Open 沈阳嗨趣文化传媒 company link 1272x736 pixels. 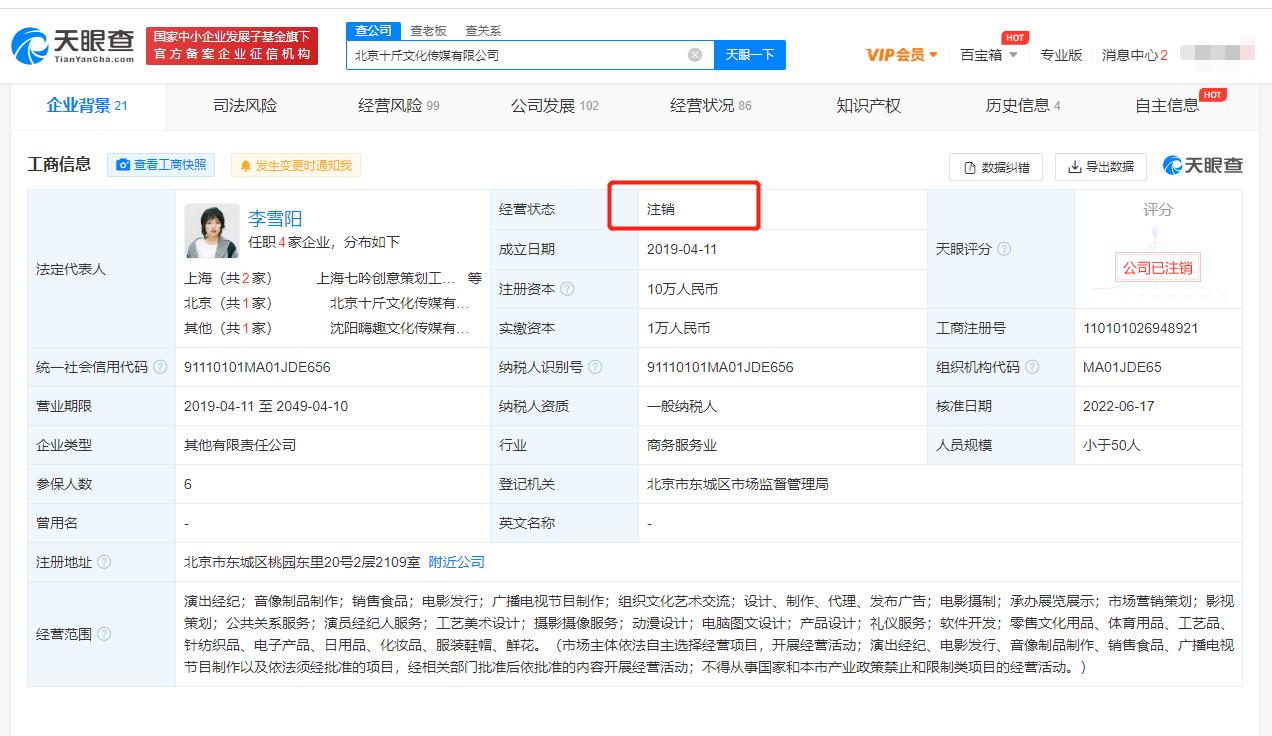400,328
